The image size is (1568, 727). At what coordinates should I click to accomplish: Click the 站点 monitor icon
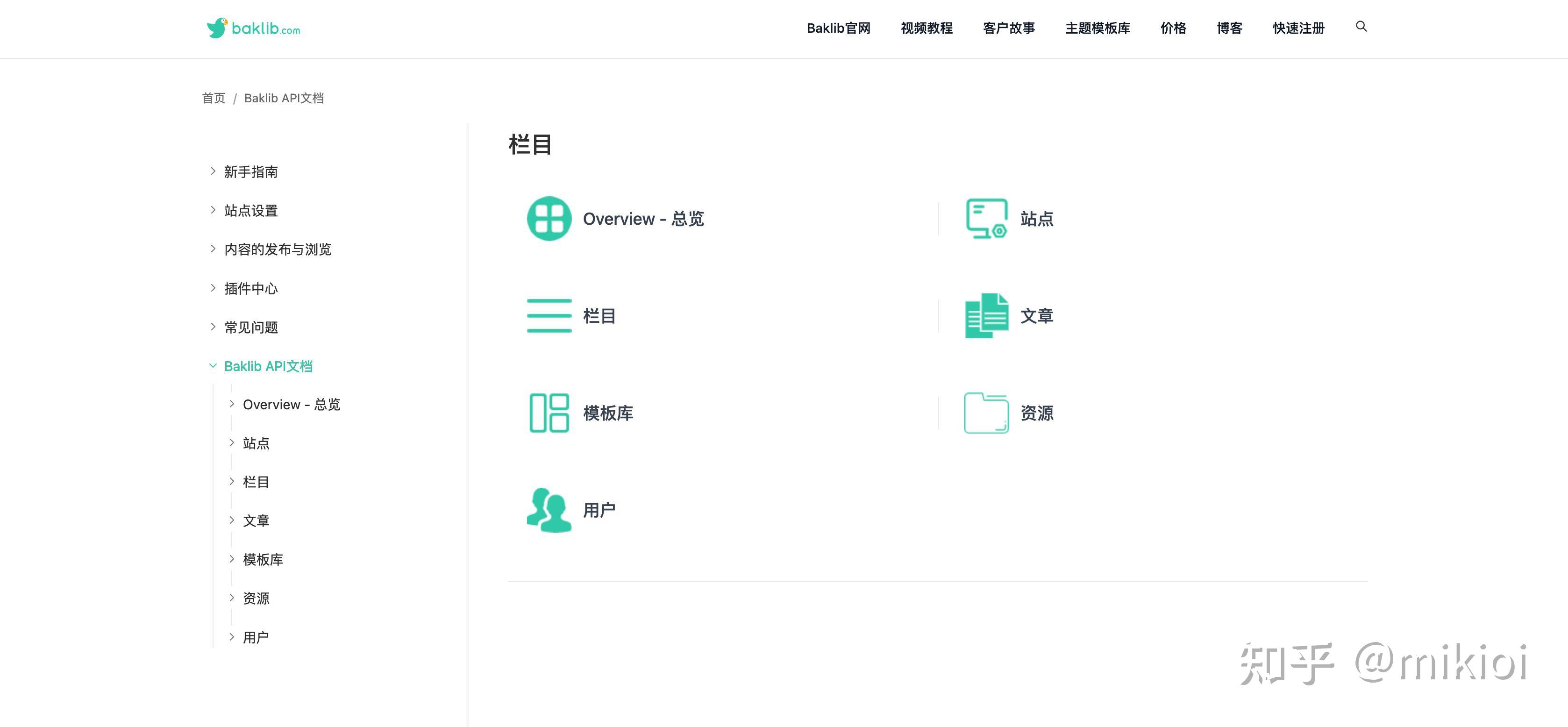click(985, 218)
